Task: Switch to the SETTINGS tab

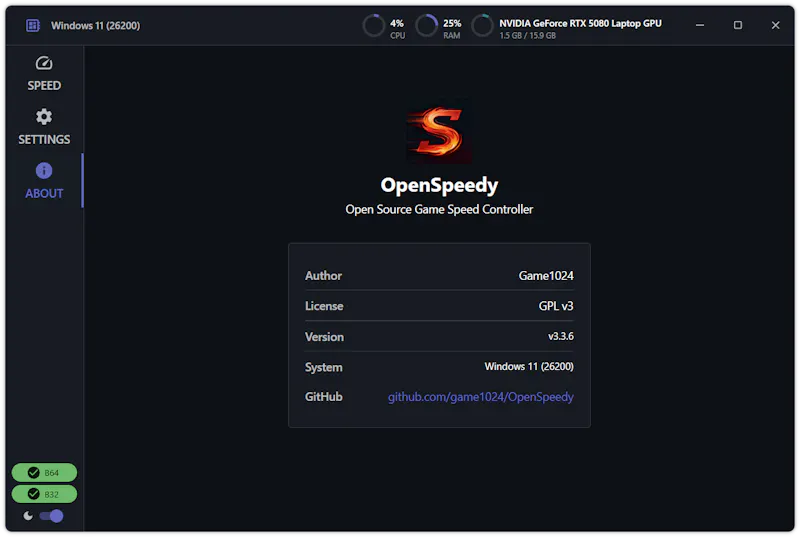Action: click(44, 127)
